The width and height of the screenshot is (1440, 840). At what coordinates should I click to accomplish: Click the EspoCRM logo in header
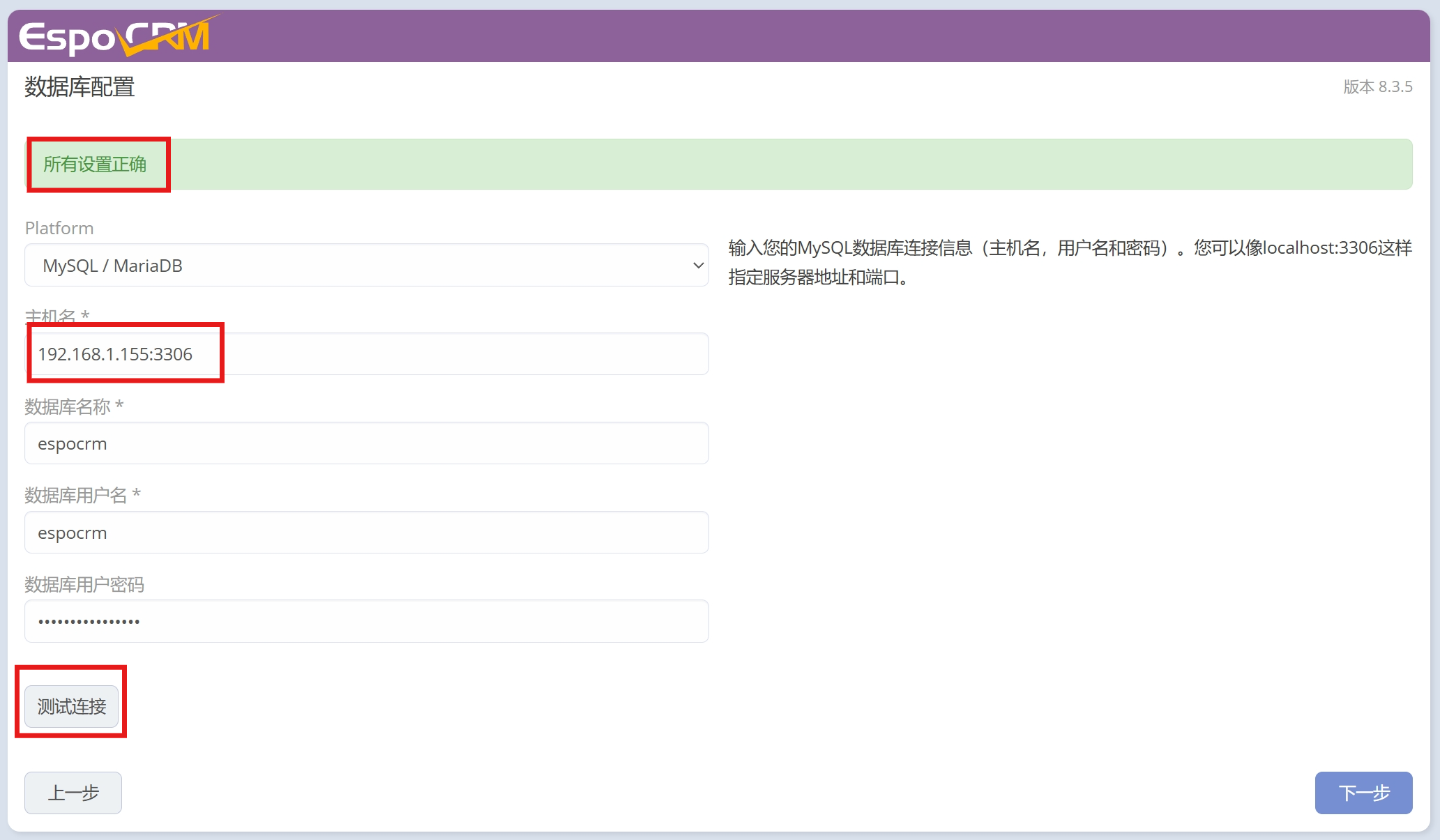pyautogui.click(x=115, y=36)
